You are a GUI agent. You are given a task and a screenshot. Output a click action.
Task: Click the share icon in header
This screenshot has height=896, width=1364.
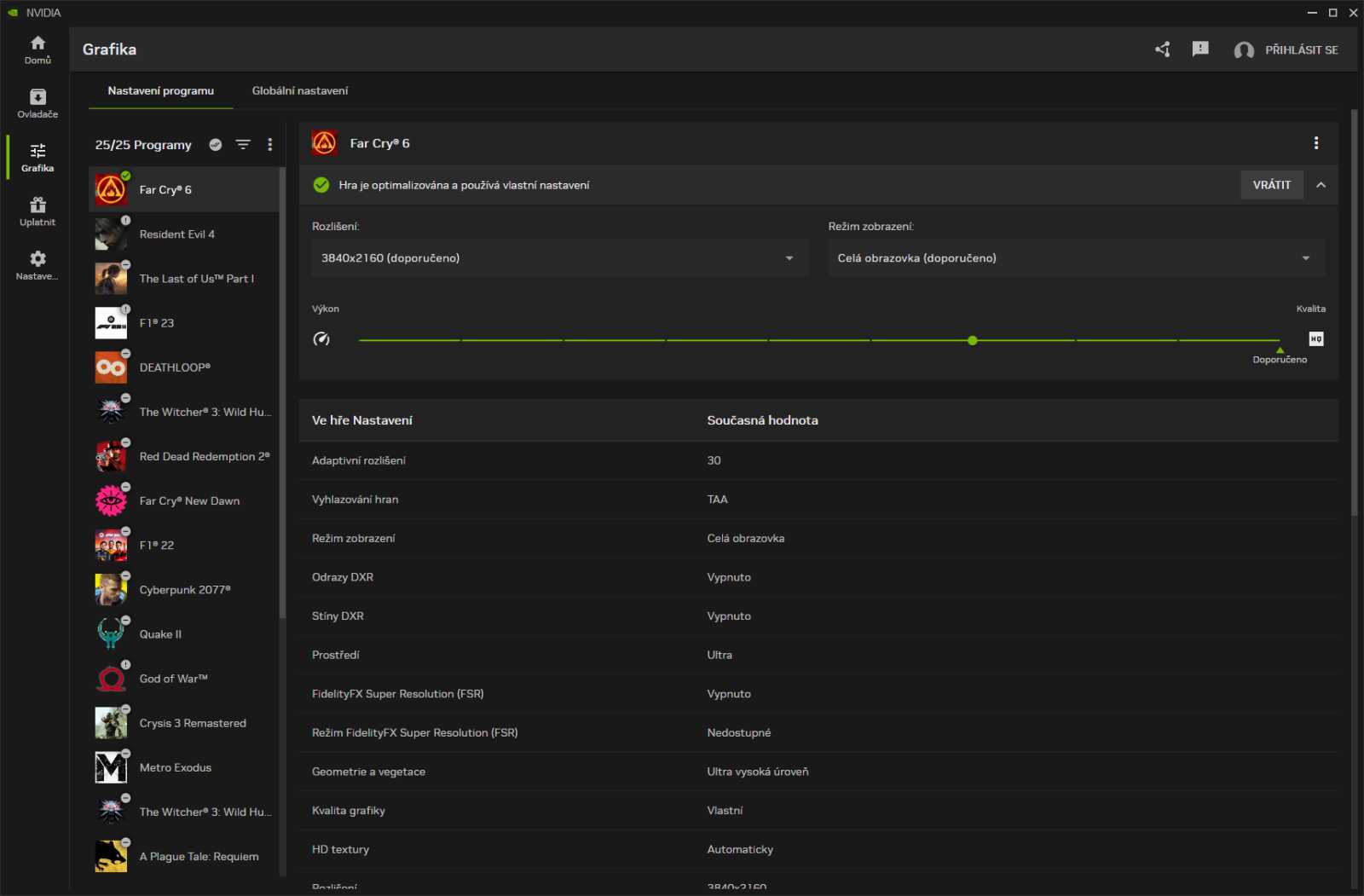coord(1163,49)
